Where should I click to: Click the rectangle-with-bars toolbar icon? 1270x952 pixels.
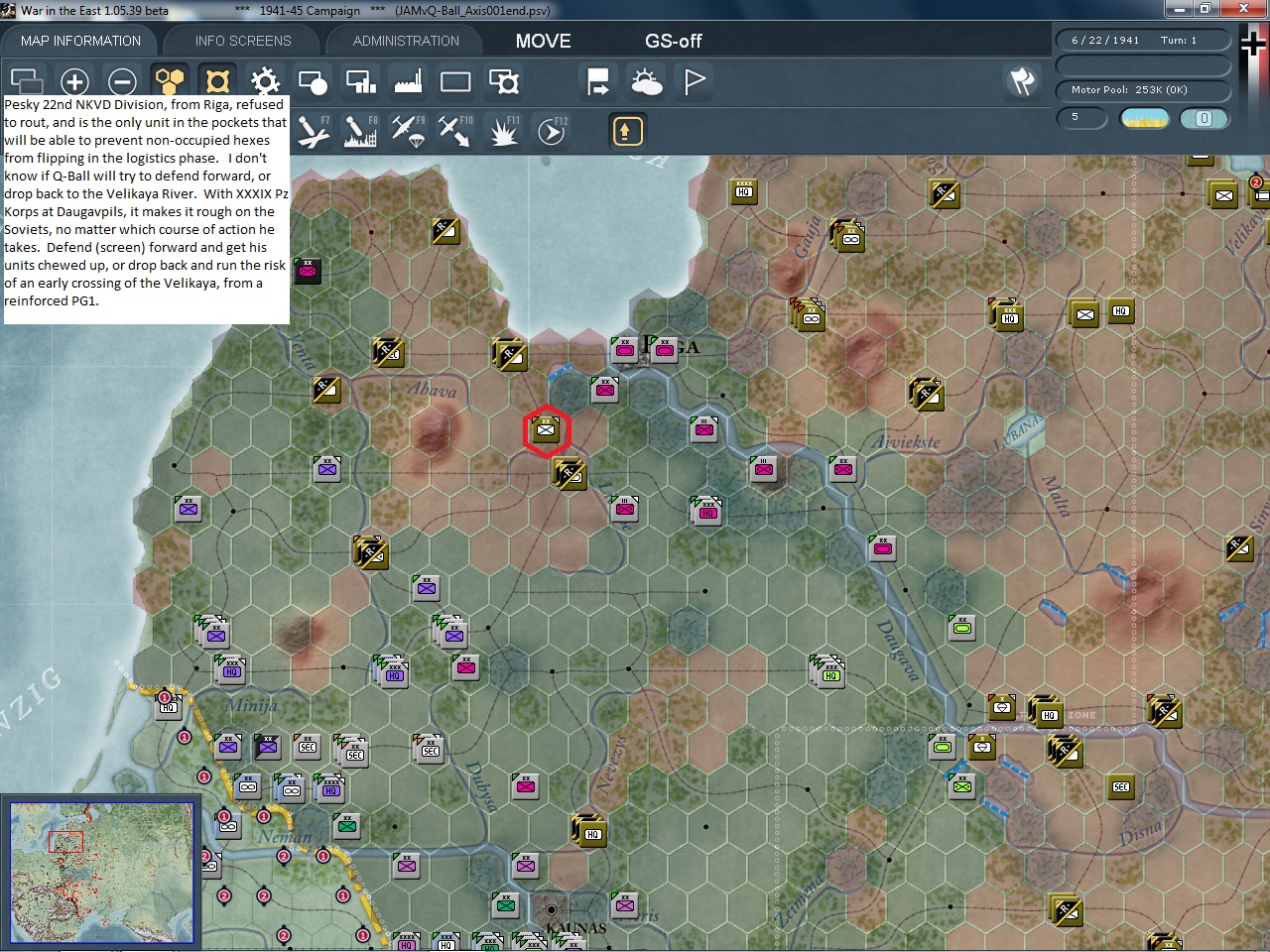(360, 81)
